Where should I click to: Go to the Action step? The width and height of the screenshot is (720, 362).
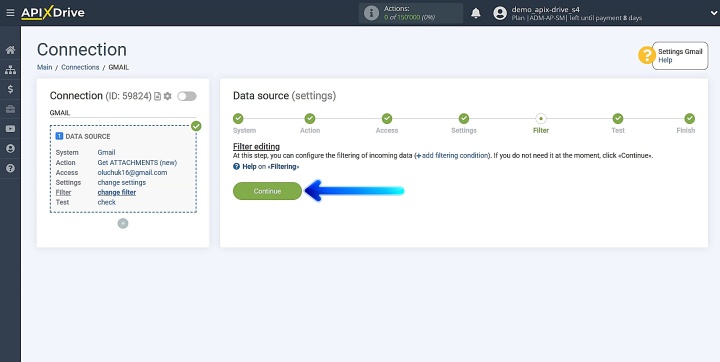[310, 119]
